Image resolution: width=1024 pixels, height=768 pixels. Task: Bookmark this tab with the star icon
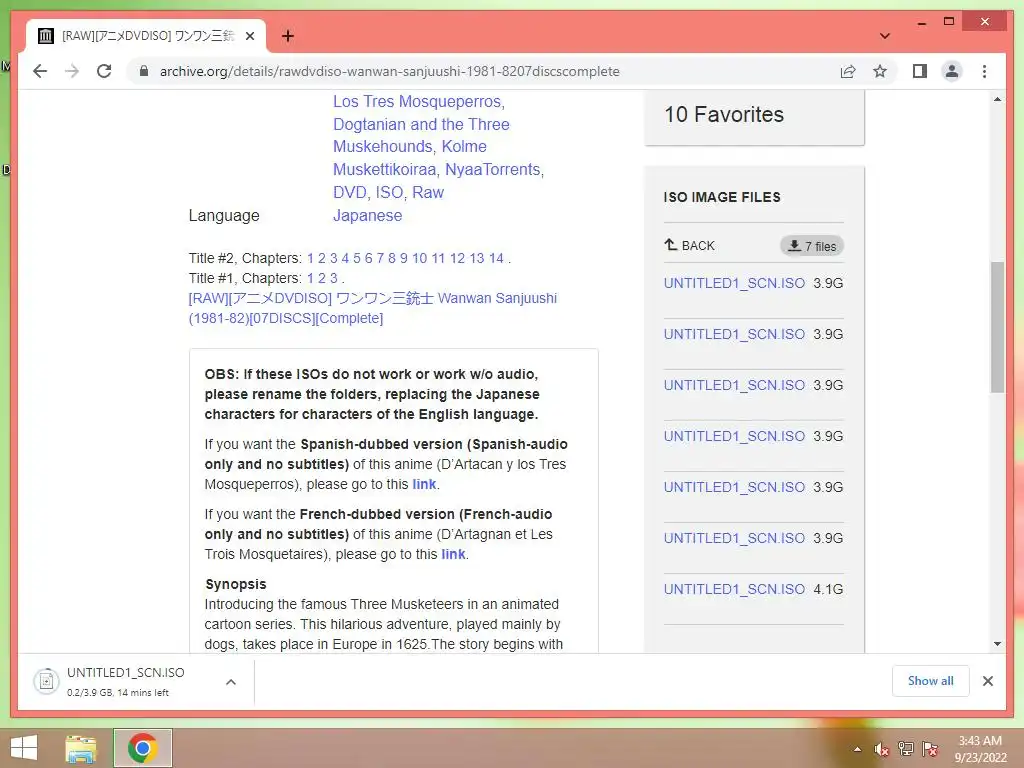point(880,71)
